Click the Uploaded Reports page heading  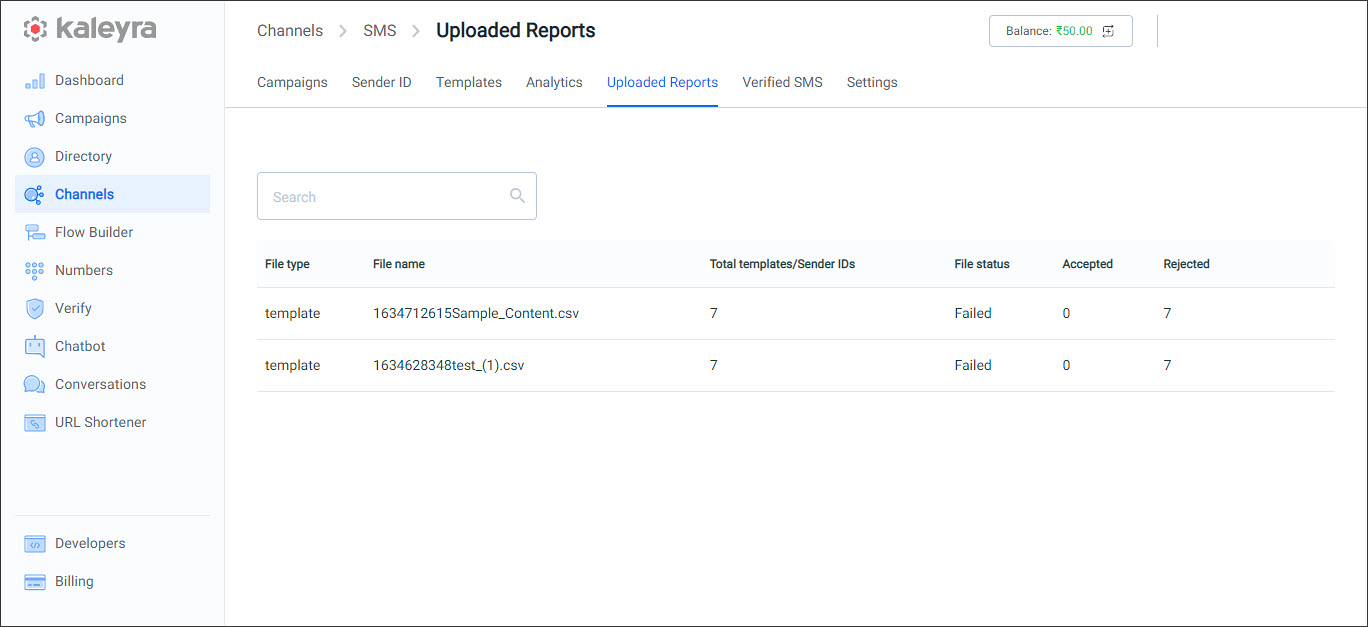pos(516,31)
